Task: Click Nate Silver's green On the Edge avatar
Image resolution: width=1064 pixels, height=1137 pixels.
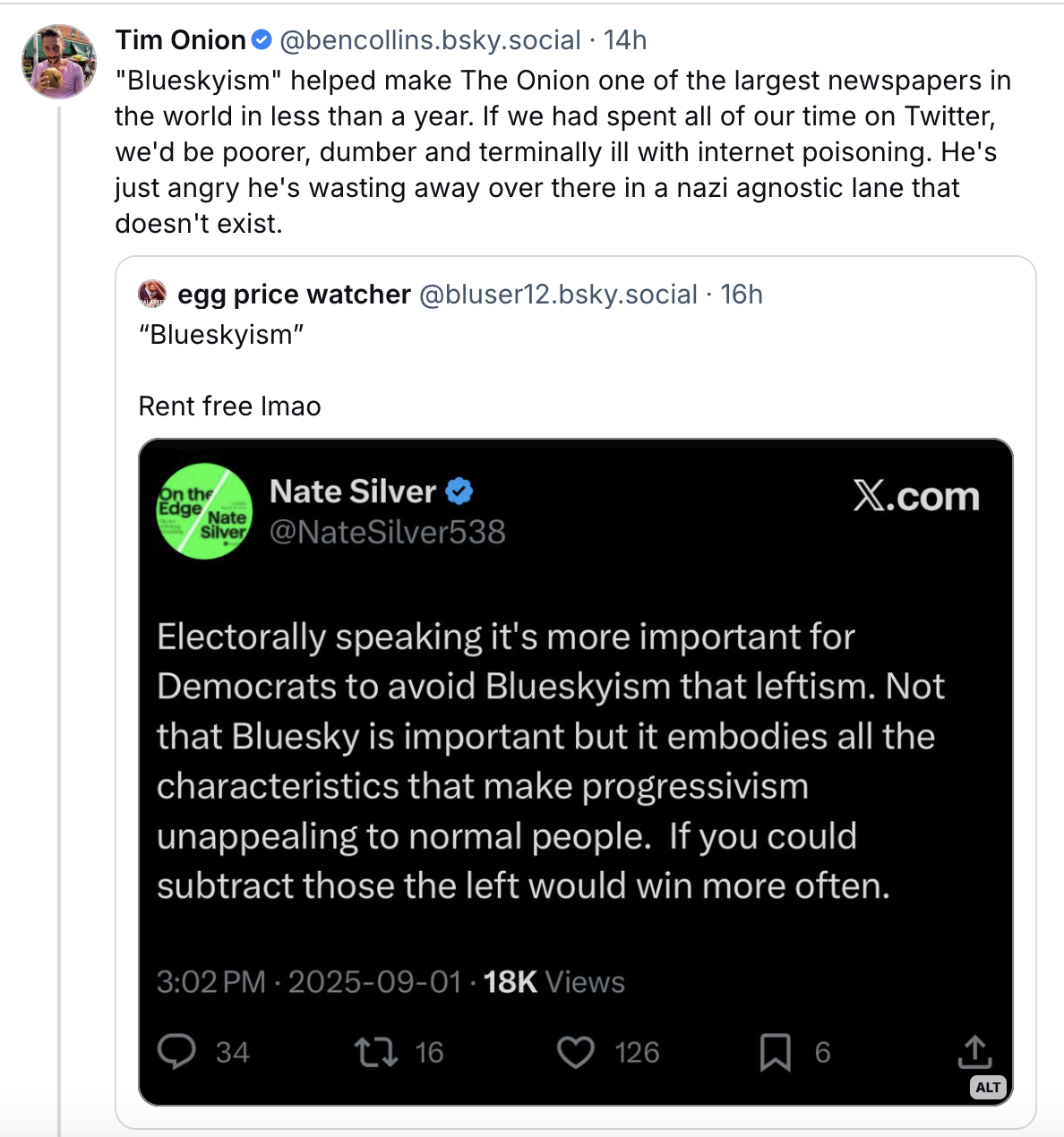Action: coord(205,511)
